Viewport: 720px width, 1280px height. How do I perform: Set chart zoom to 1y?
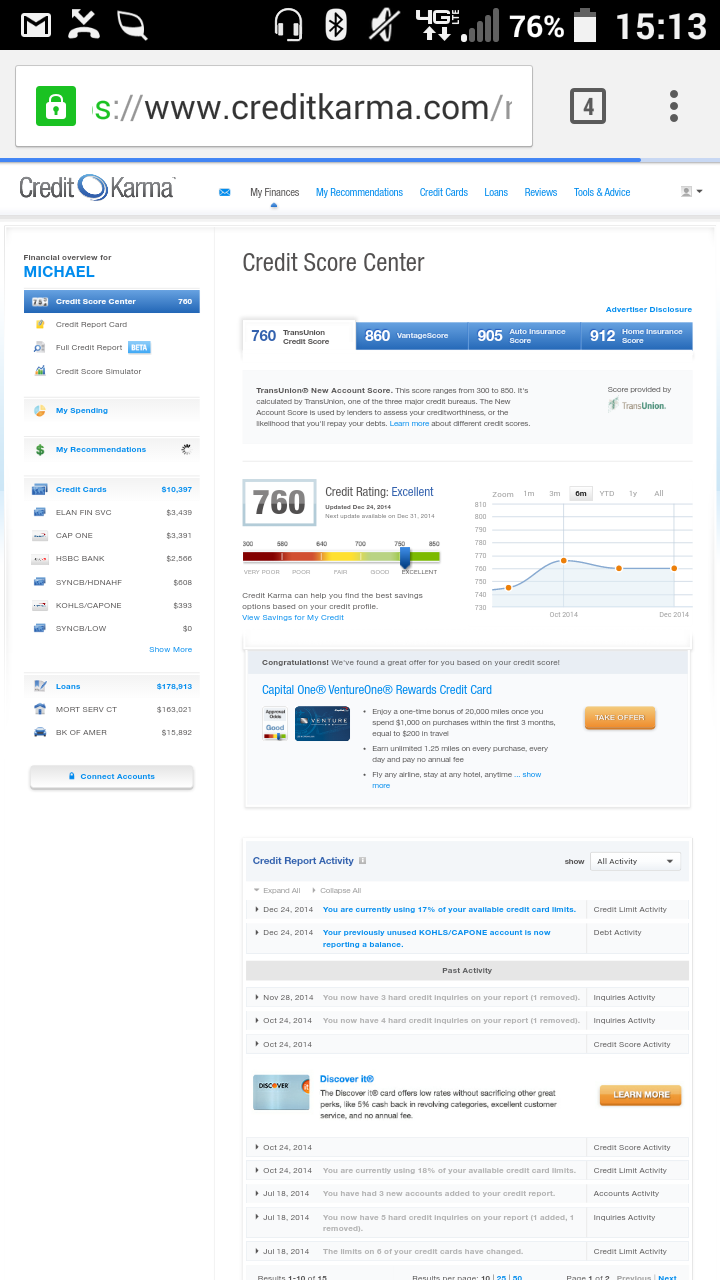point(633,493)
